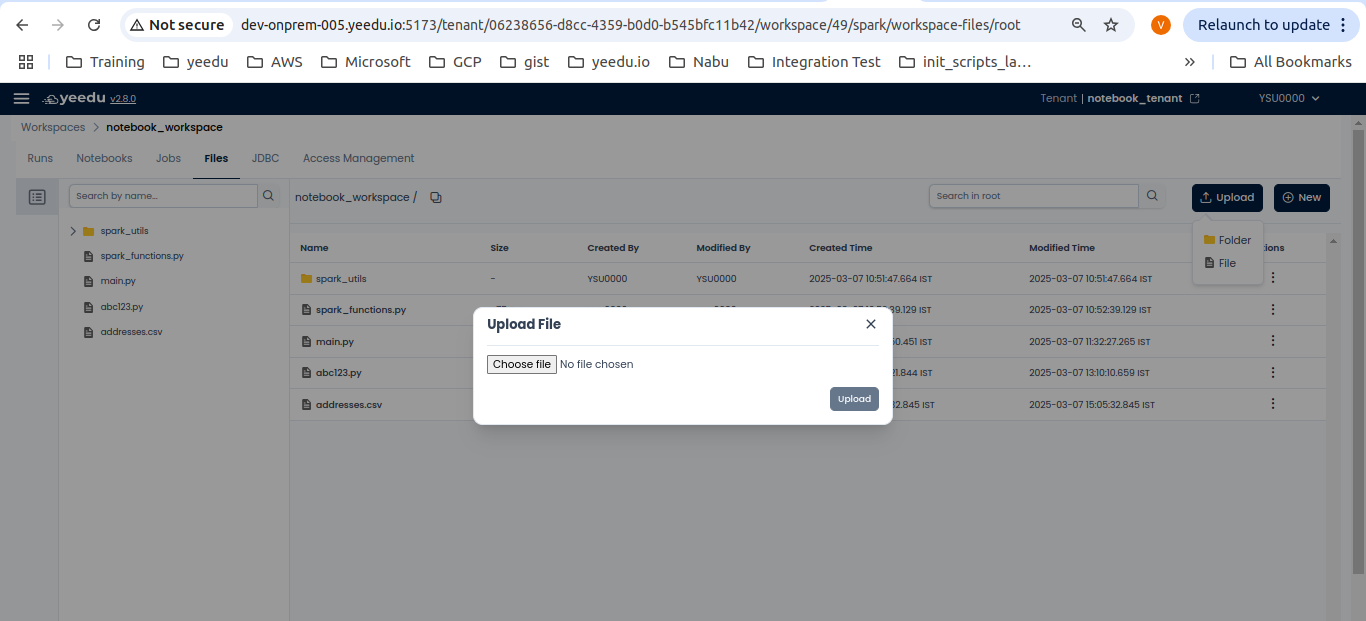This screenshot has width=1366, height=621.
Task: Choose File from the Upload menu
Action: point(1220,263)
